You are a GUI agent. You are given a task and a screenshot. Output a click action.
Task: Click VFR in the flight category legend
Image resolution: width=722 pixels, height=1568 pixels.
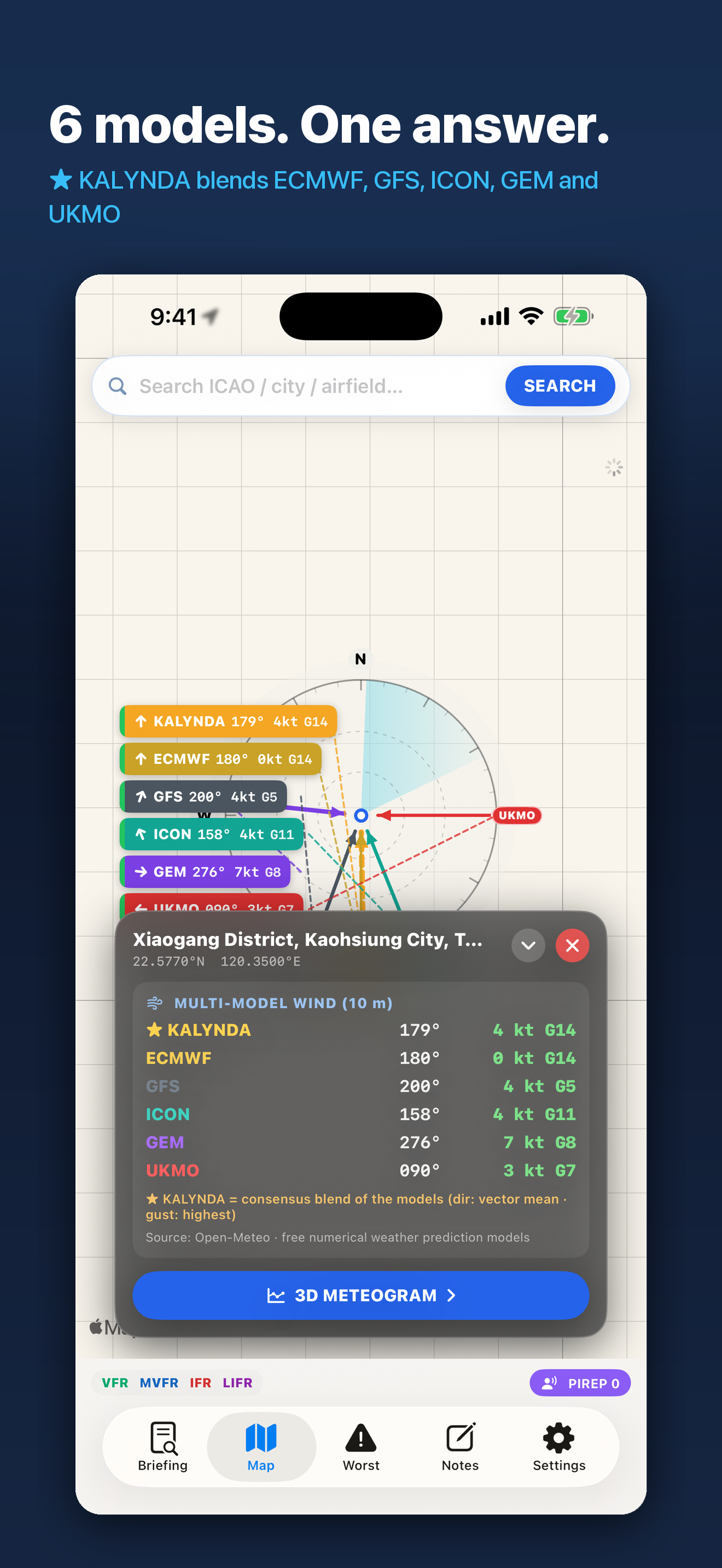click(x=114, y=1383)
